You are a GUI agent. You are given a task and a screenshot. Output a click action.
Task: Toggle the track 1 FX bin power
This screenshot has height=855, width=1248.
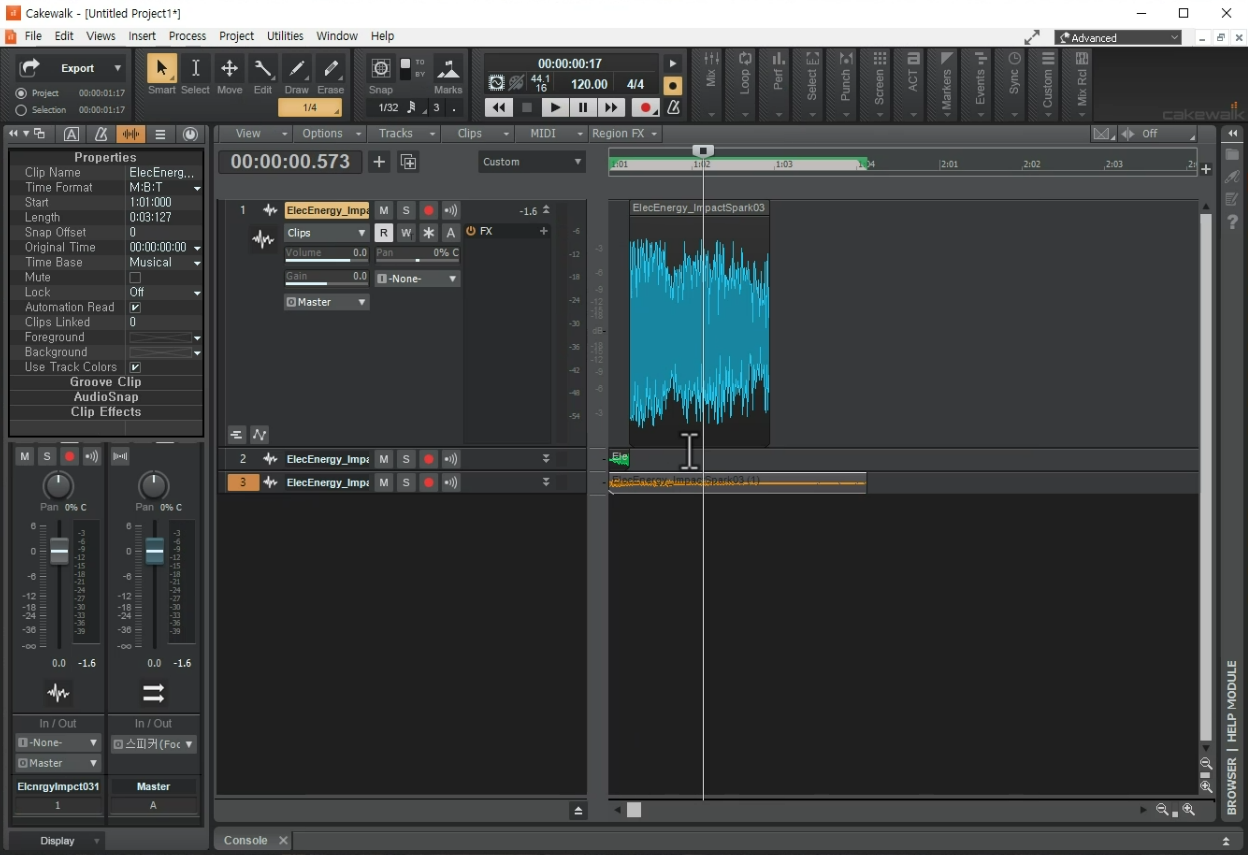tap(471, 231)
